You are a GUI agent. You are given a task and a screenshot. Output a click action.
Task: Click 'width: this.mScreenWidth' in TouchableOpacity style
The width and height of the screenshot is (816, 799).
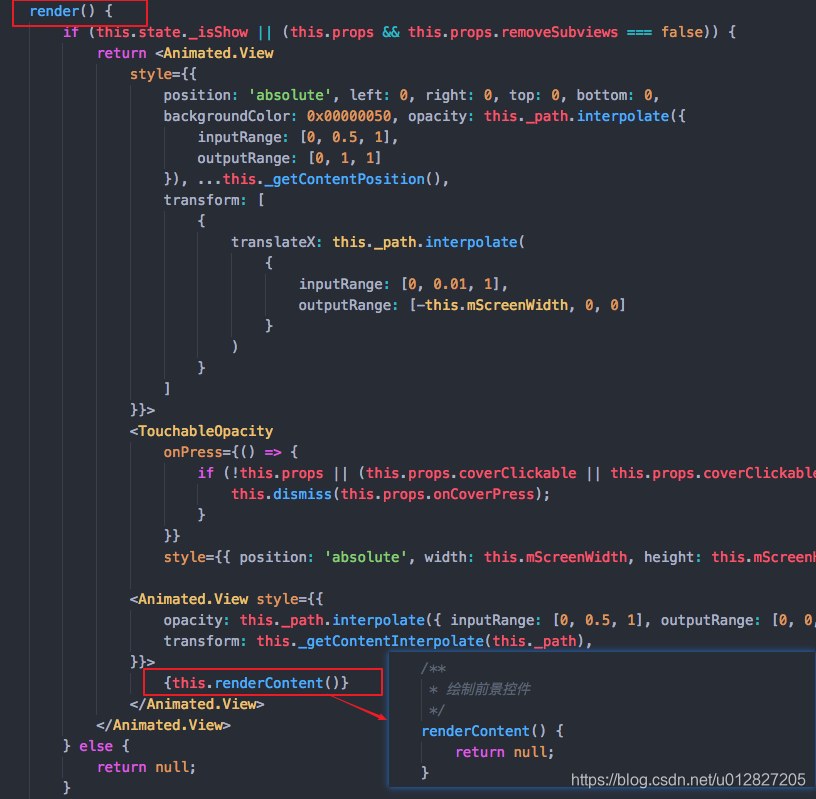526,557
